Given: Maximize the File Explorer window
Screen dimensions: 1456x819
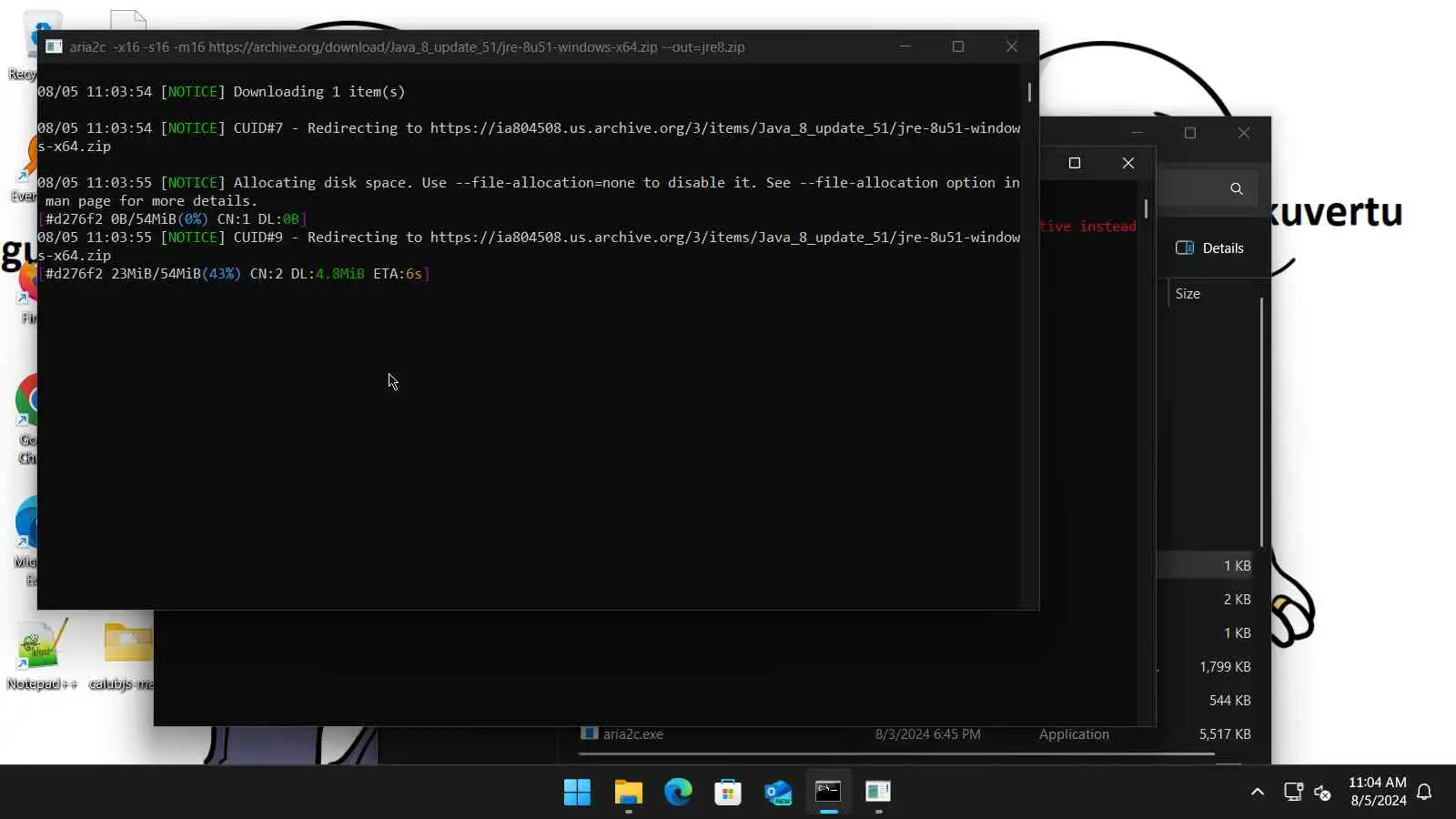Looking at the screenshot, I should [x=1190, y=133].
